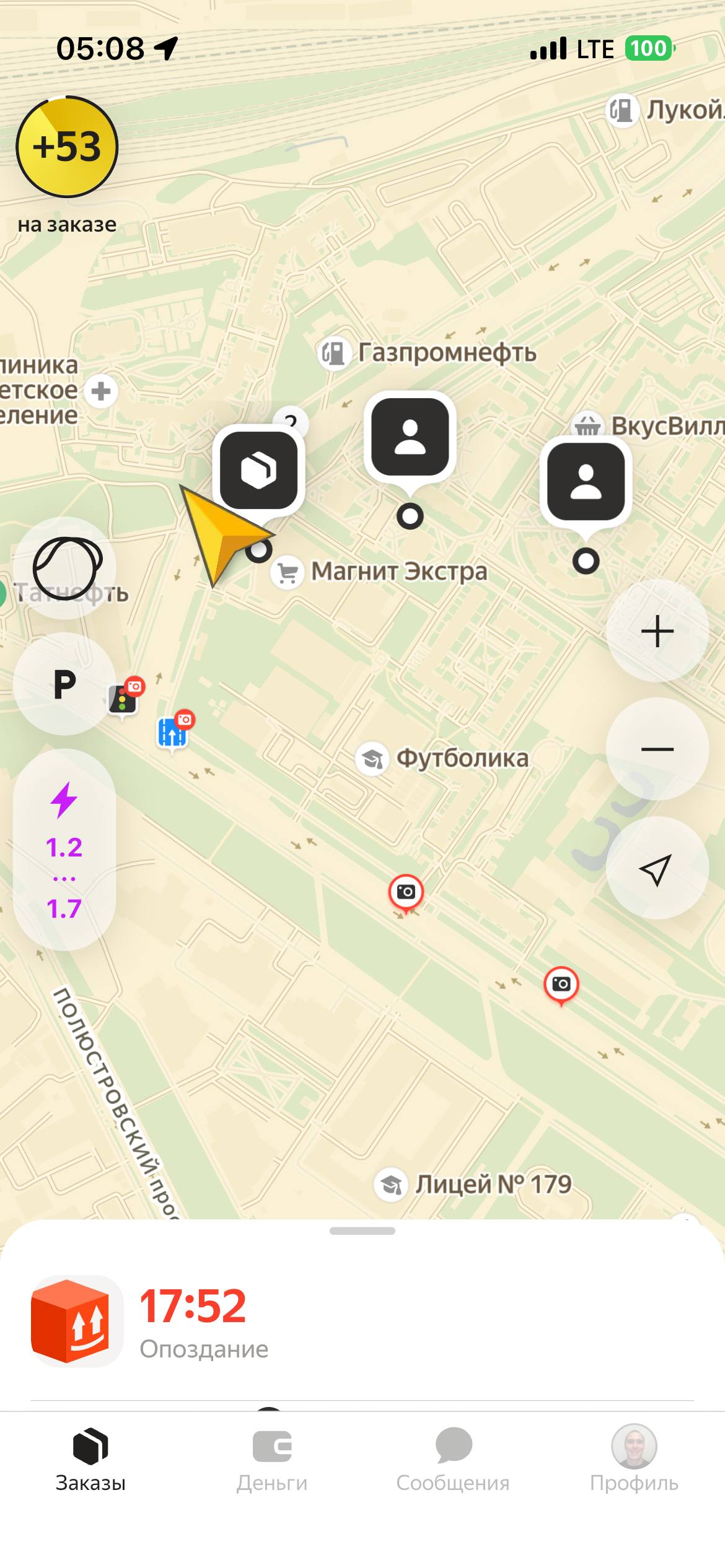Select the recipient marker near ВкусВилл
725x1568 pixels.
[586, 482]
